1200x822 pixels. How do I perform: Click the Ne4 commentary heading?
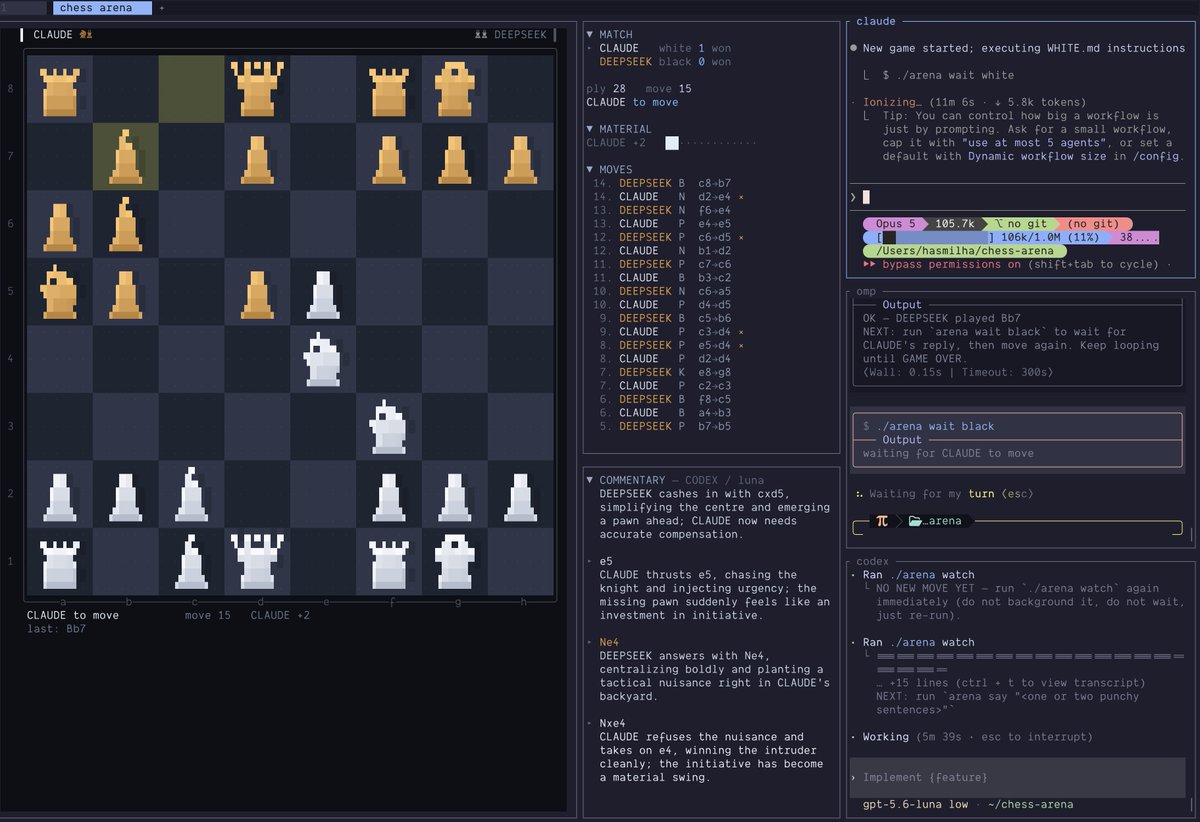point(609,642)
